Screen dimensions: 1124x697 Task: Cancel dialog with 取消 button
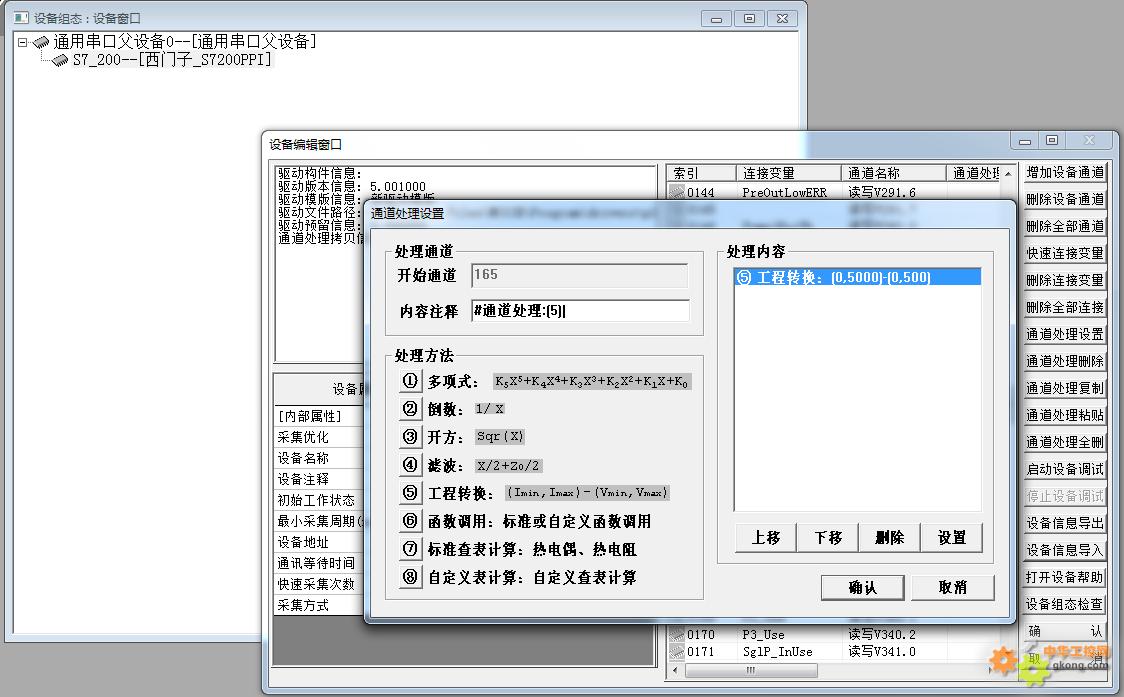(953, 587)
